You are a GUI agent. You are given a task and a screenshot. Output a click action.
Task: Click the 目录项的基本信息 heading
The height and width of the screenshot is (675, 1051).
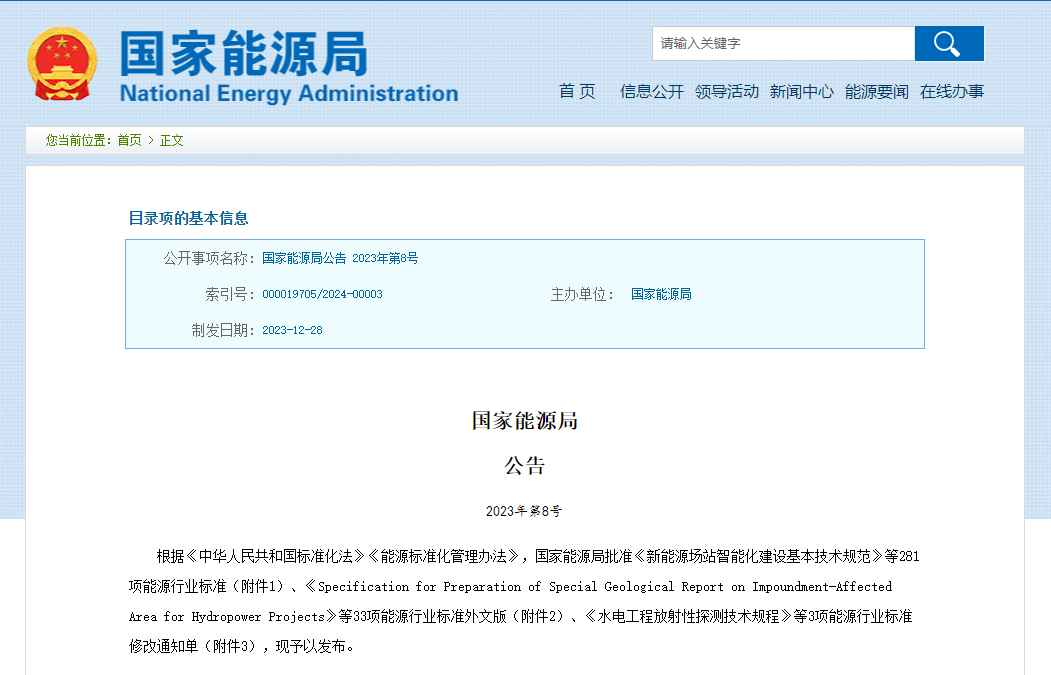coord(188,218)
